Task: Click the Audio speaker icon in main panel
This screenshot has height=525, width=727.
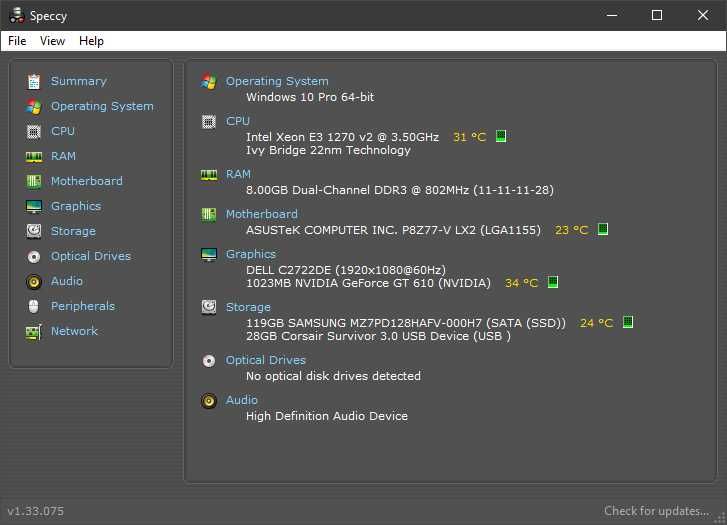Action: point(209,401)
